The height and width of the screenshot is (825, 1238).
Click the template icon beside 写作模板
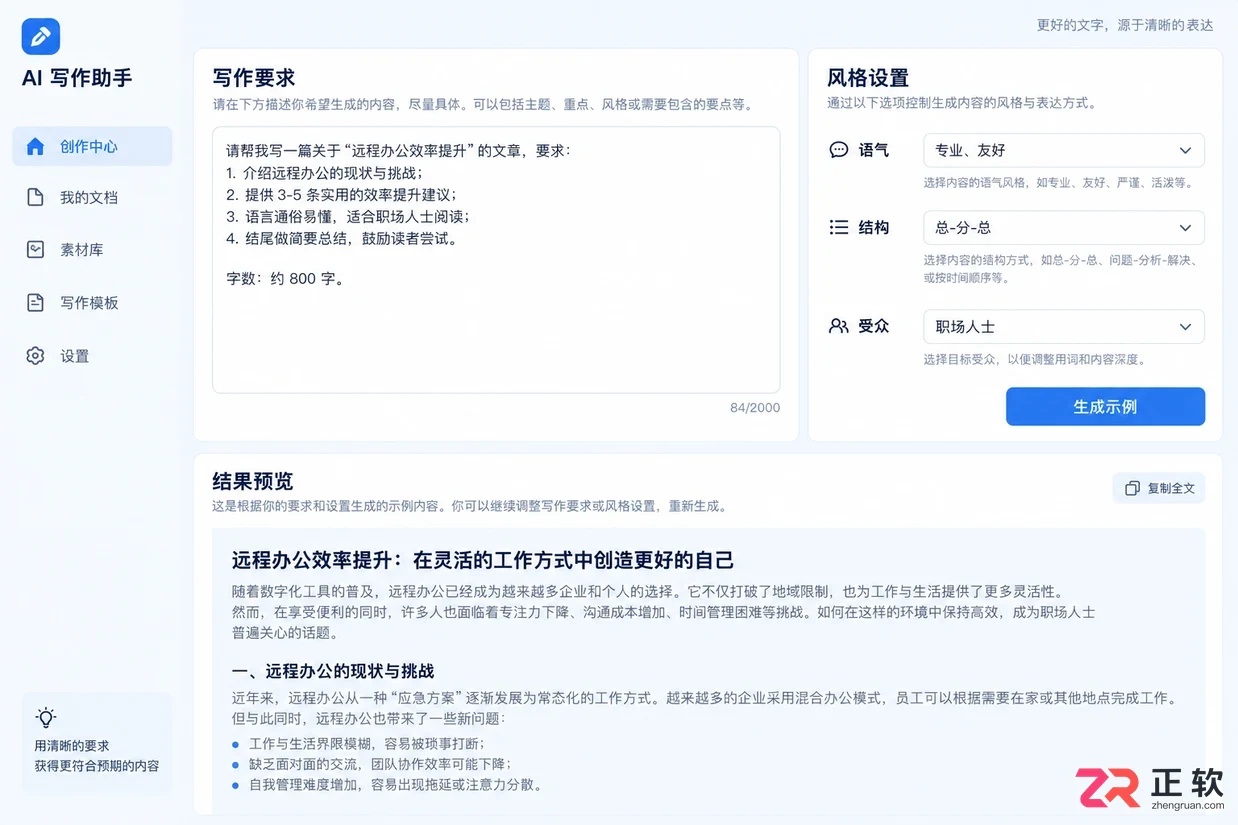pyautogui.click(x=35, y=302)
